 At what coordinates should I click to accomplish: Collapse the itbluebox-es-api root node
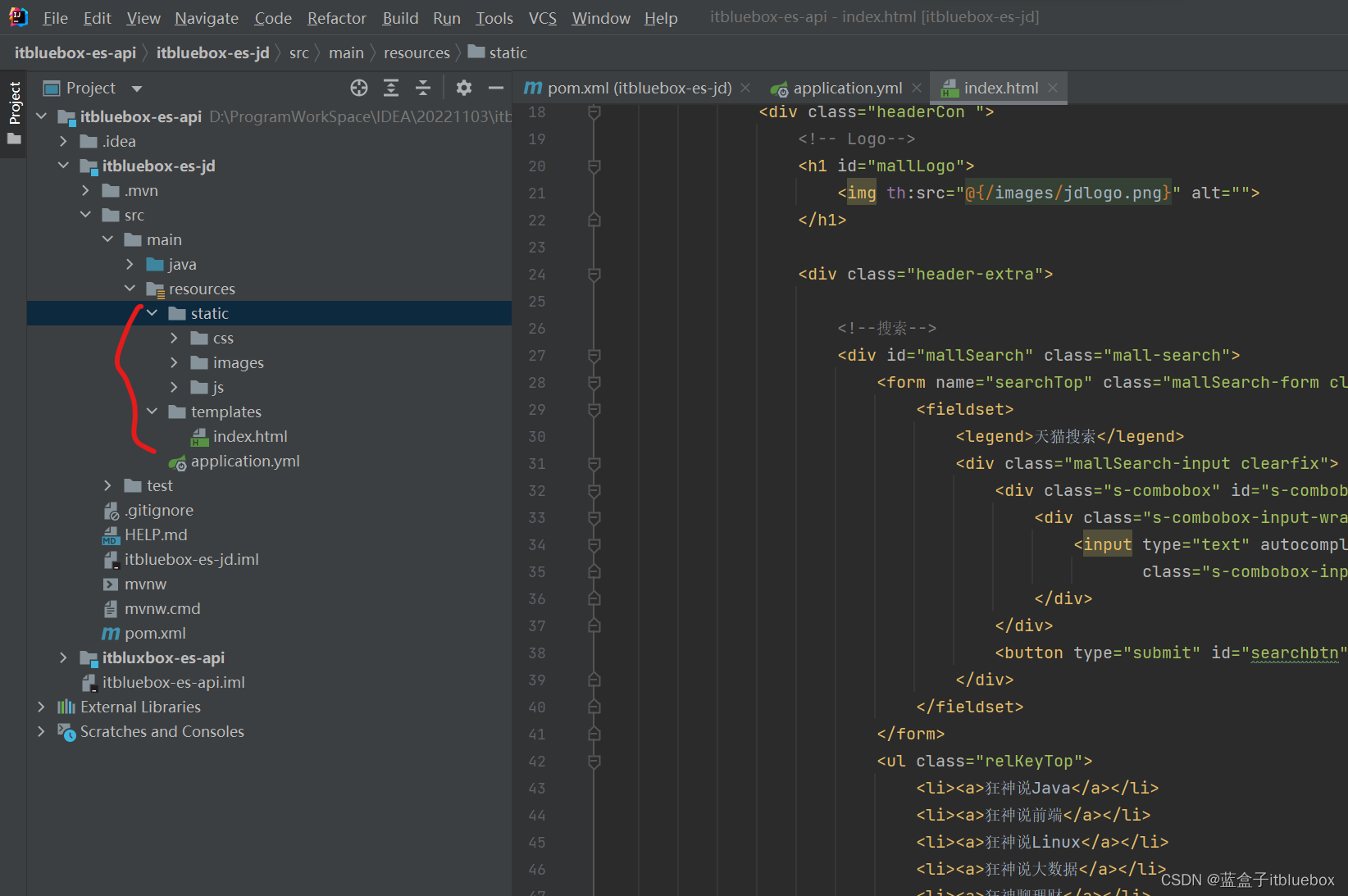pyautogui.click(x=41, y=116)
